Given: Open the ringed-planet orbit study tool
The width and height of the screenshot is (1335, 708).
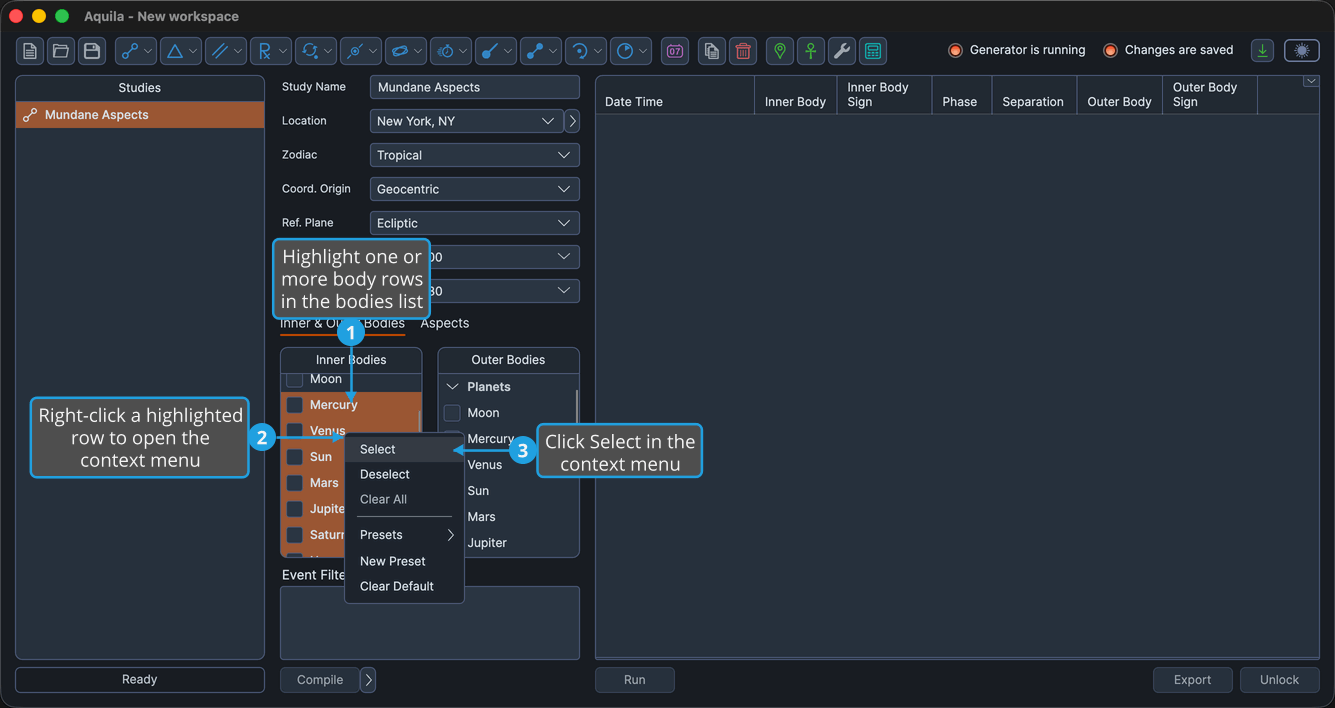Looking at the screenshot, I should (406, 51).
